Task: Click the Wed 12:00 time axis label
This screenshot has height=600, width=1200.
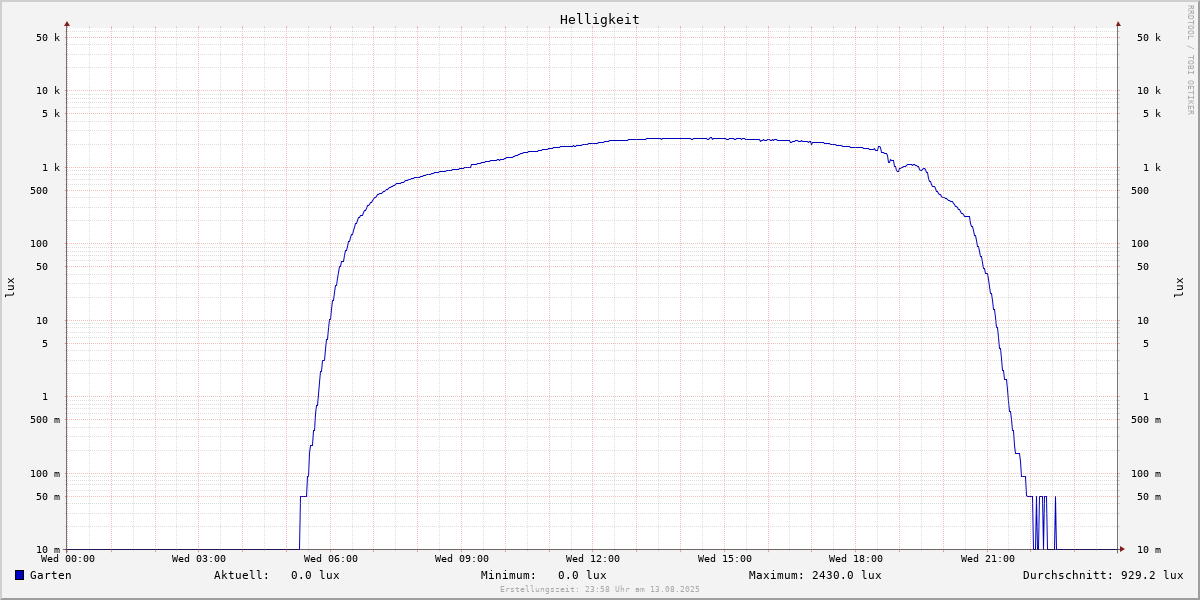Action: 593,559
